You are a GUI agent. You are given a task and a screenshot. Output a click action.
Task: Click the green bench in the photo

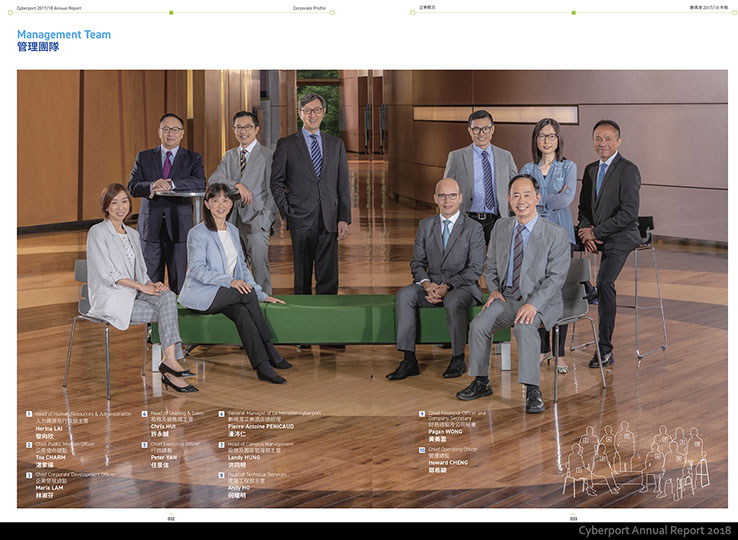tap(330, 320)
